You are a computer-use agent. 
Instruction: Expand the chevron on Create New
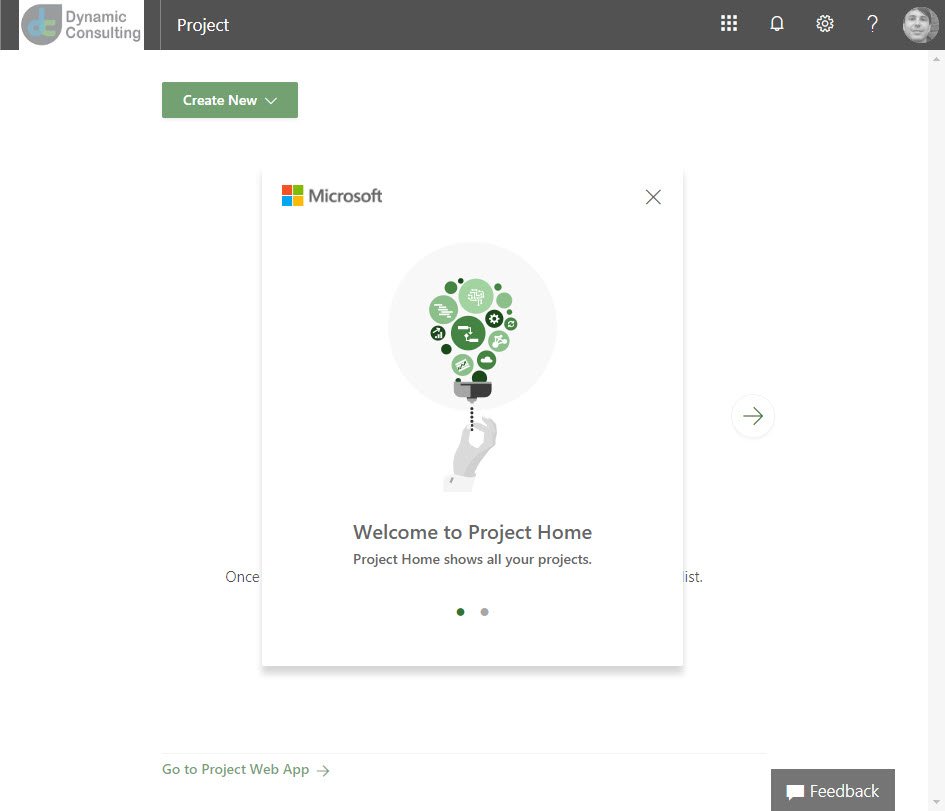tap(271, 100)
